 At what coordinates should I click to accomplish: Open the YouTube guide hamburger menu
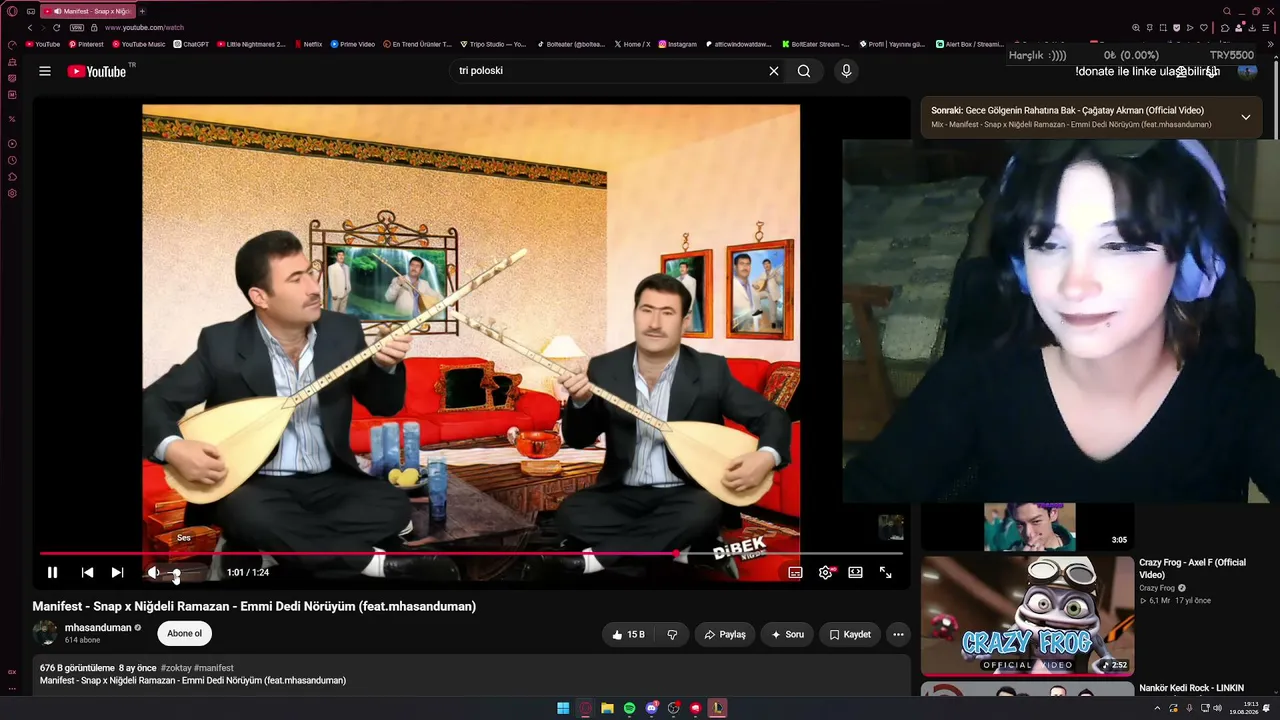(x=45, y=71)
